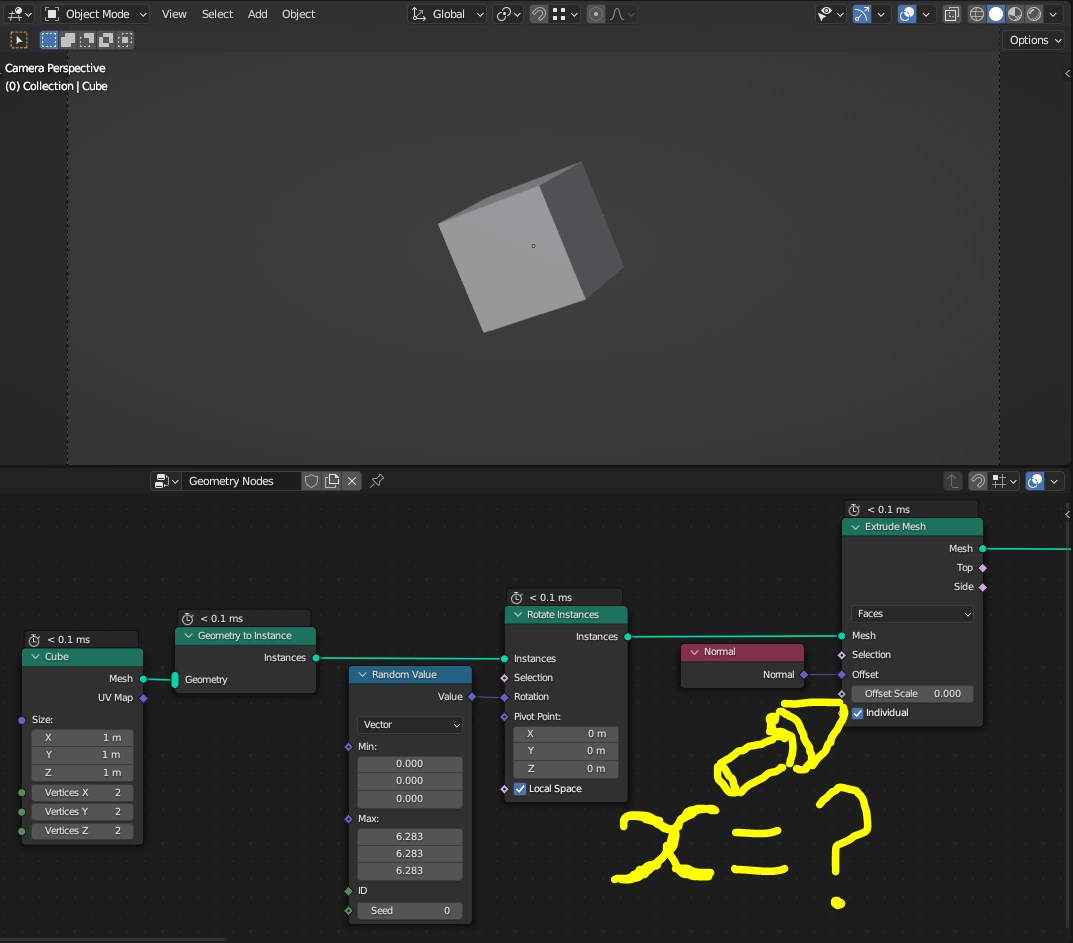Open the gizmo options dropdown
1073x943 pixels.
click(881, 14)
